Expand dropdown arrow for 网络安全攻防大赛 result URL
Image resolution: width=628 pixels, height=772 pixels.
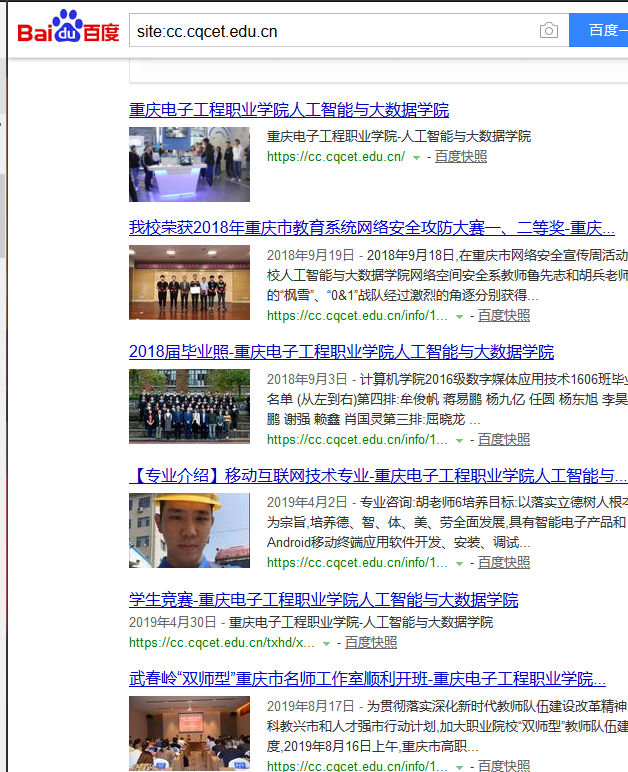click(x=459, y=317)
